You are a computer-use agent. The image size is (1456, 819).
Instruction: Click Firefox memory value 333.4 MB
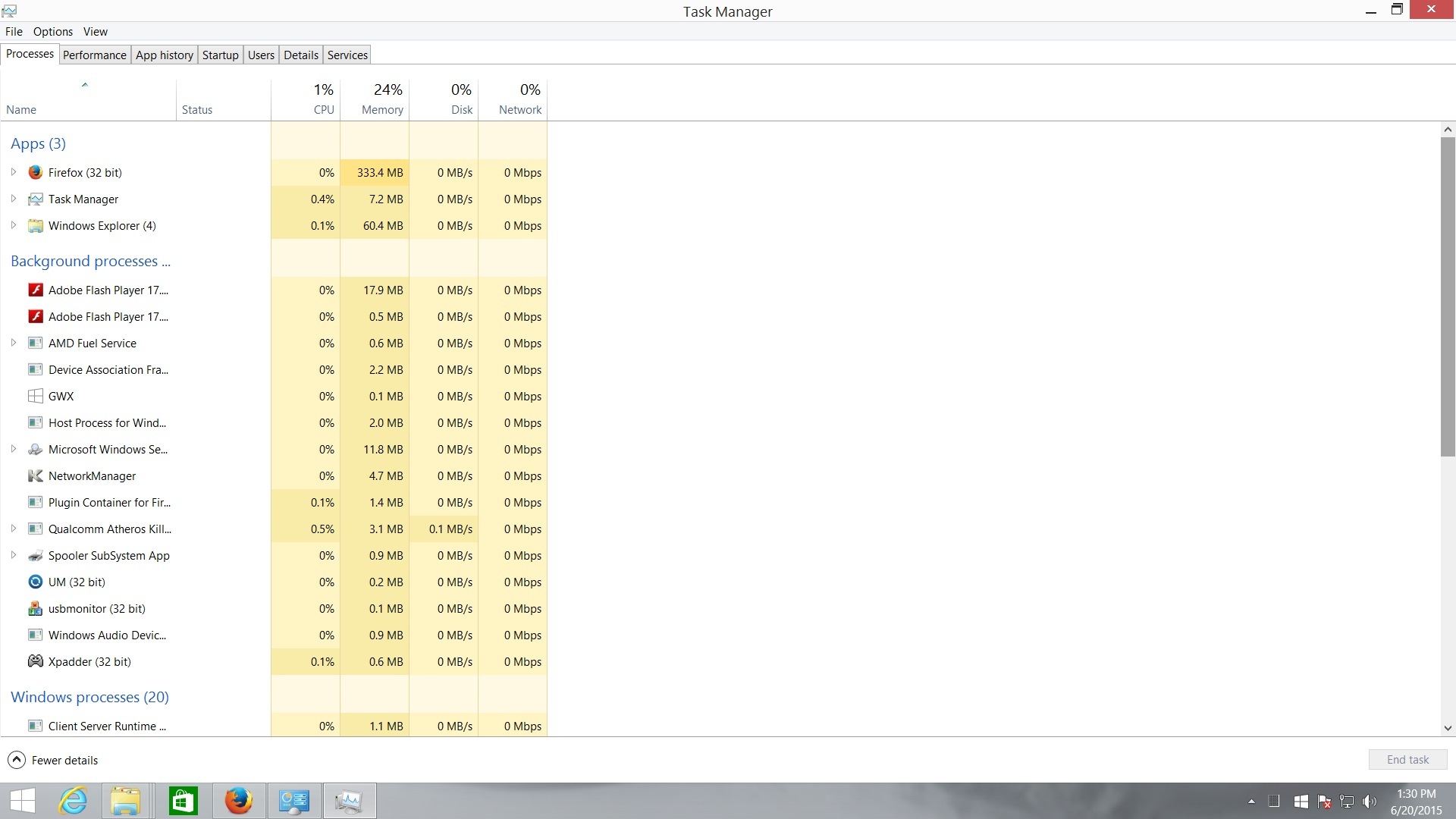tap(380, 172)
